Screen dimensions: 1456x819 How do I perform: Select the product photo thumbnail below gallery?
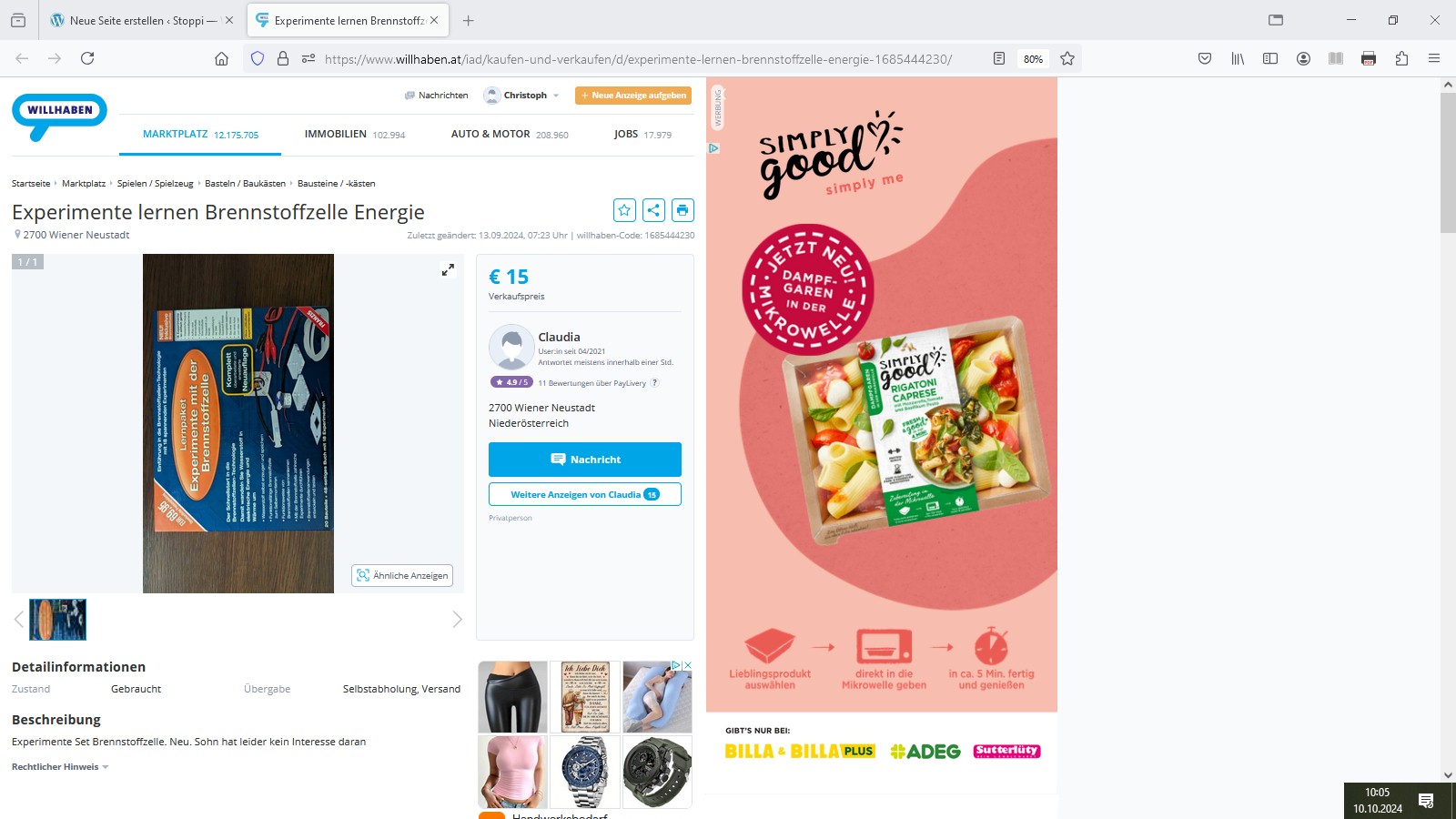tap(58, 620)
